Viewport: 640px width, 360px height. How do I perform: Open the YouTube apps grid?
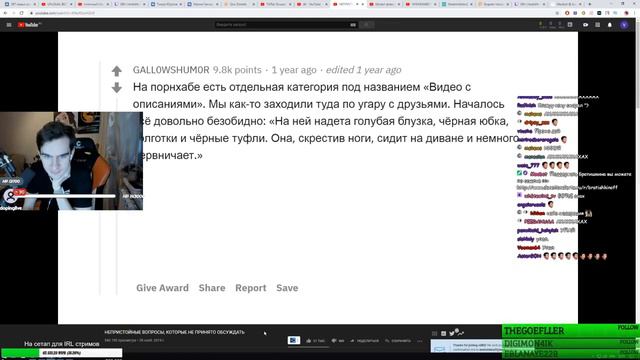[598, 25]
